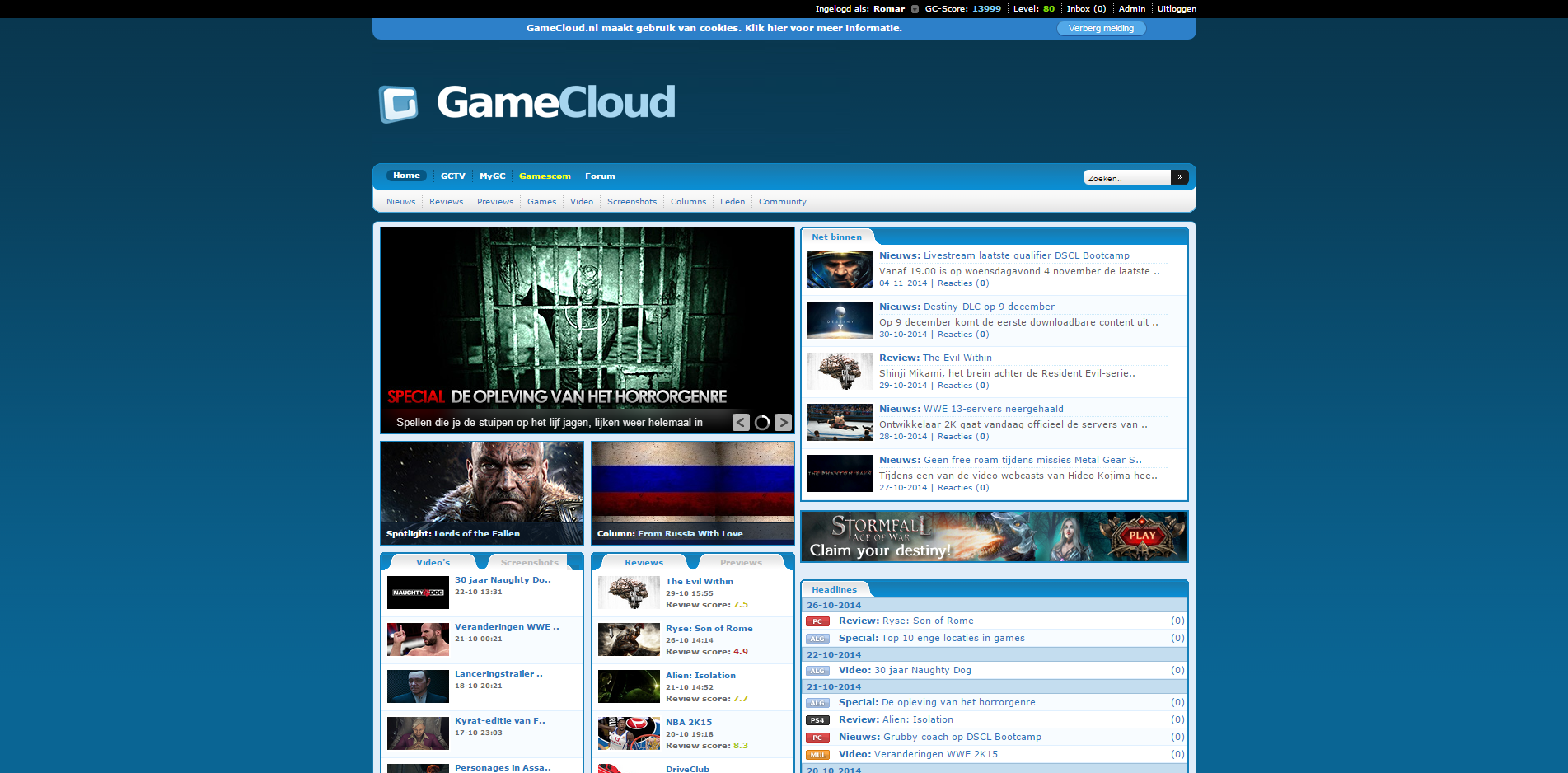Switch to the Video's tab
This screenshot has height=773, width=1568.
tap(433, 563)
